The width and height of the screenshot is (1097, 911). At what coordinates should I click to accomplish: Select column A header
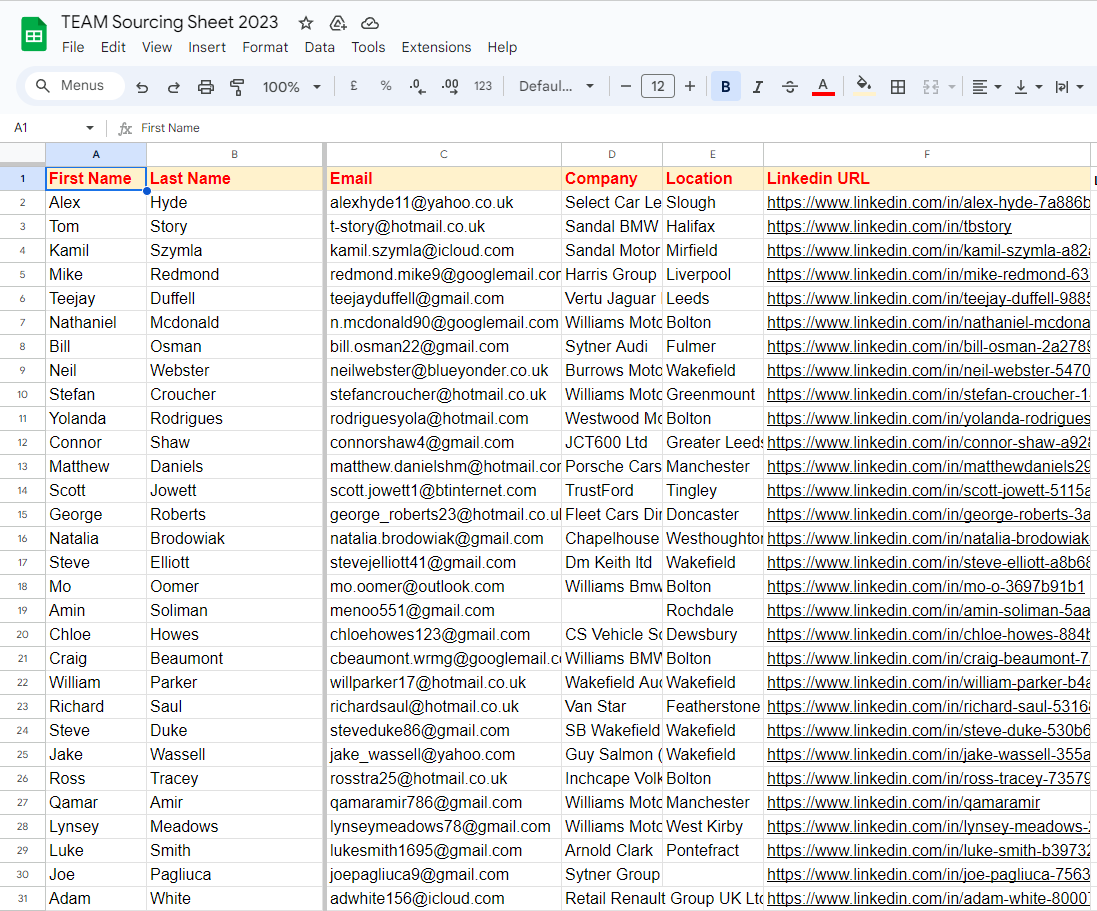point(96,154)
